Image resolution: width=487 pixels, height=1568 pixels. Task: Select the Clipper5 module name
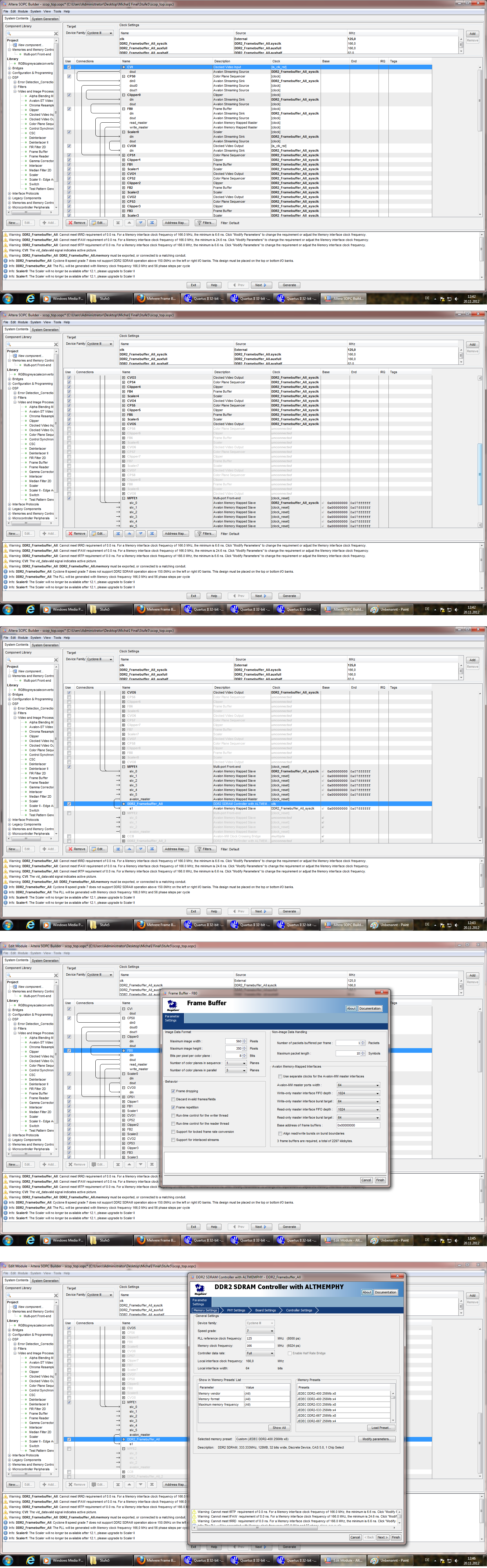click(133, 410)
